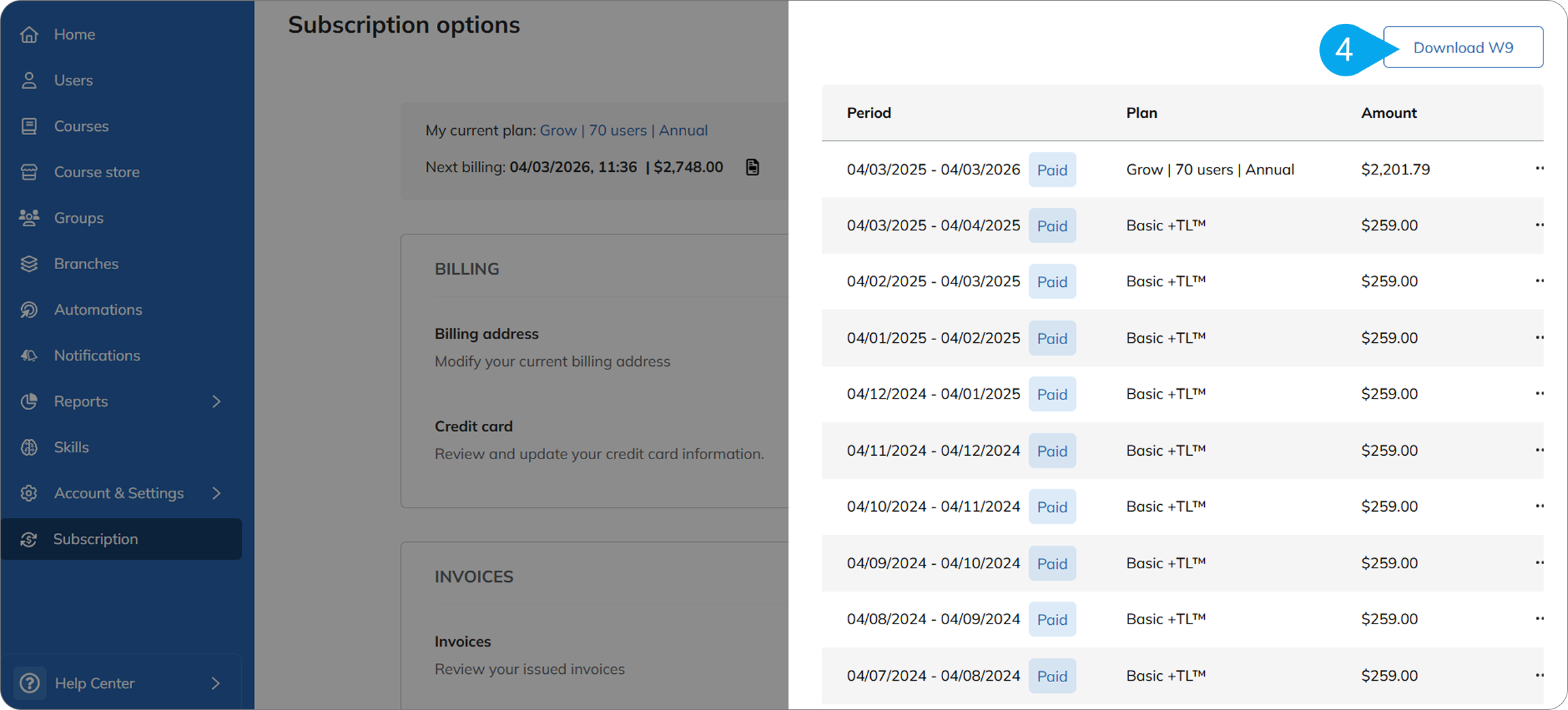Viewport: 1568px width, 710px height.
Task: Select the Subscription menu item
Action: pos(121,539)
